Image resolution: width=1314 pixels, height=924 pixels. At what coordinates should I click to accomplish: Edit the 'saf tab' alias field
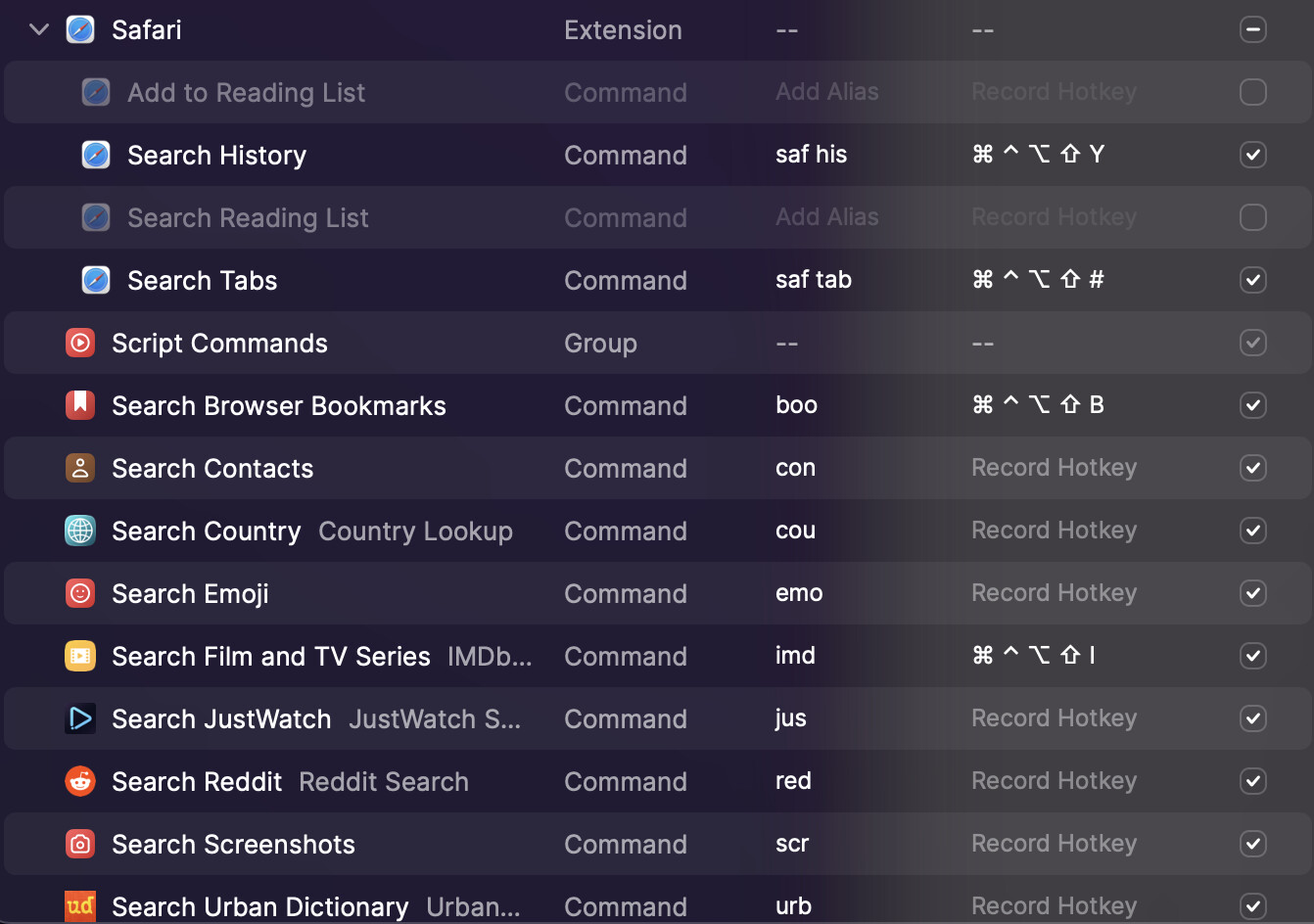tap(814, 280)
